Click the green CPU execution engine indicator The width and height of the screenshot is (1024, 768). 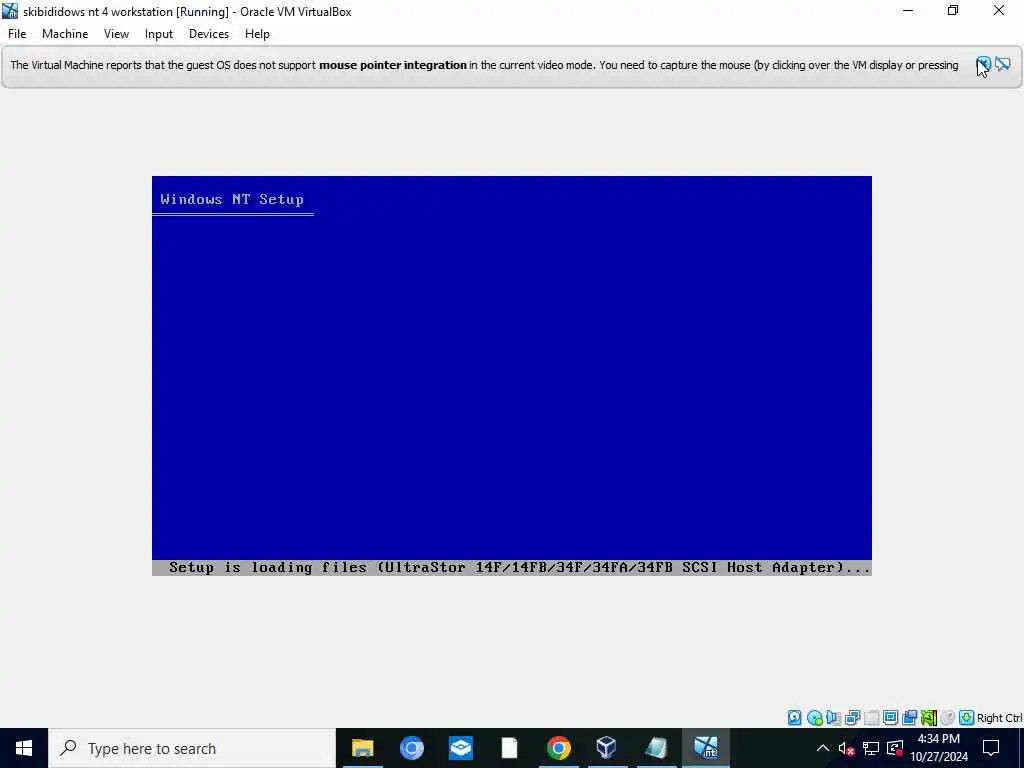(x=929, y=718)
